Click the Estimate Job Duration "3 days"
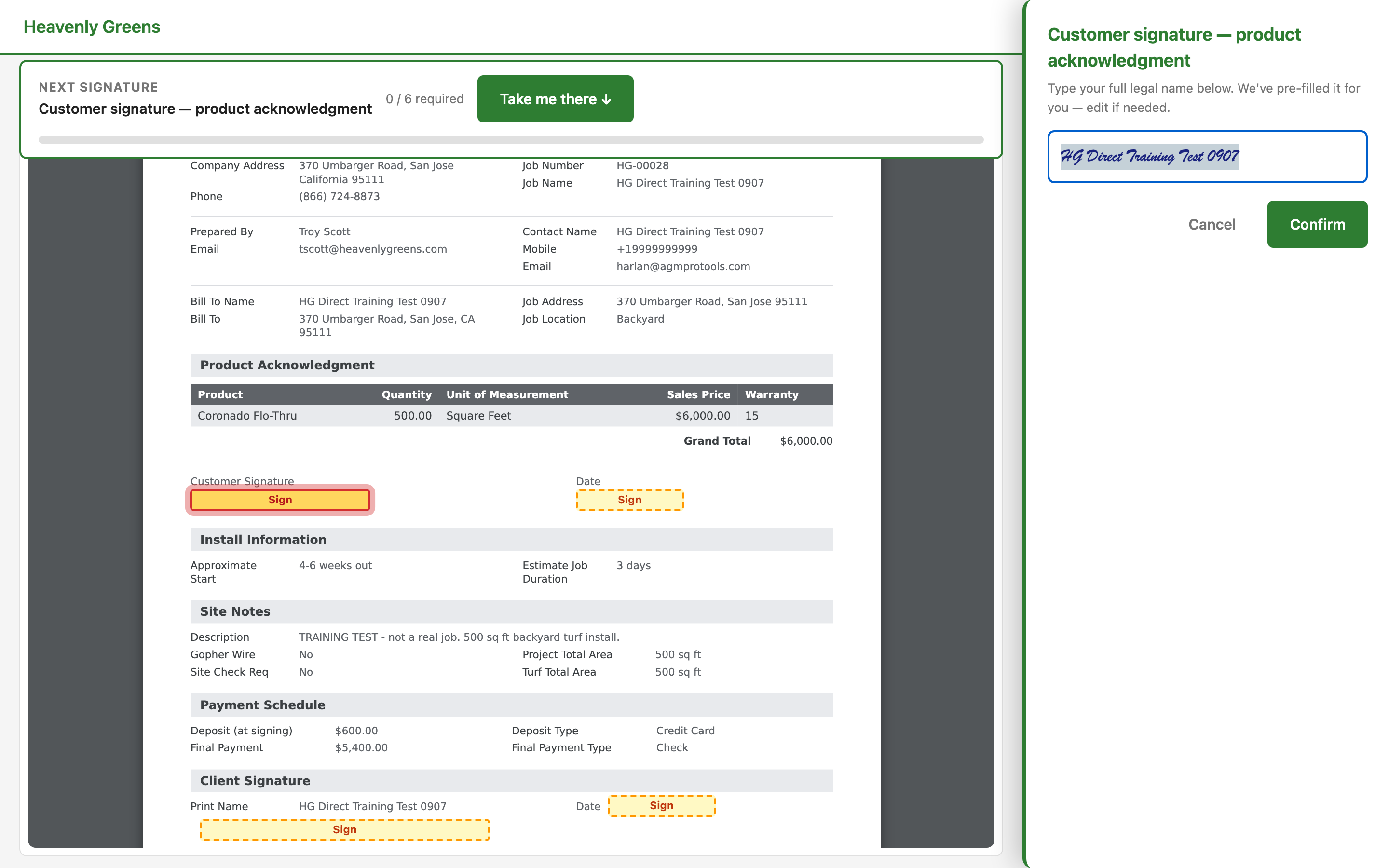The width and height of the screenshot is (1389, 868). (x=634, y=566)
